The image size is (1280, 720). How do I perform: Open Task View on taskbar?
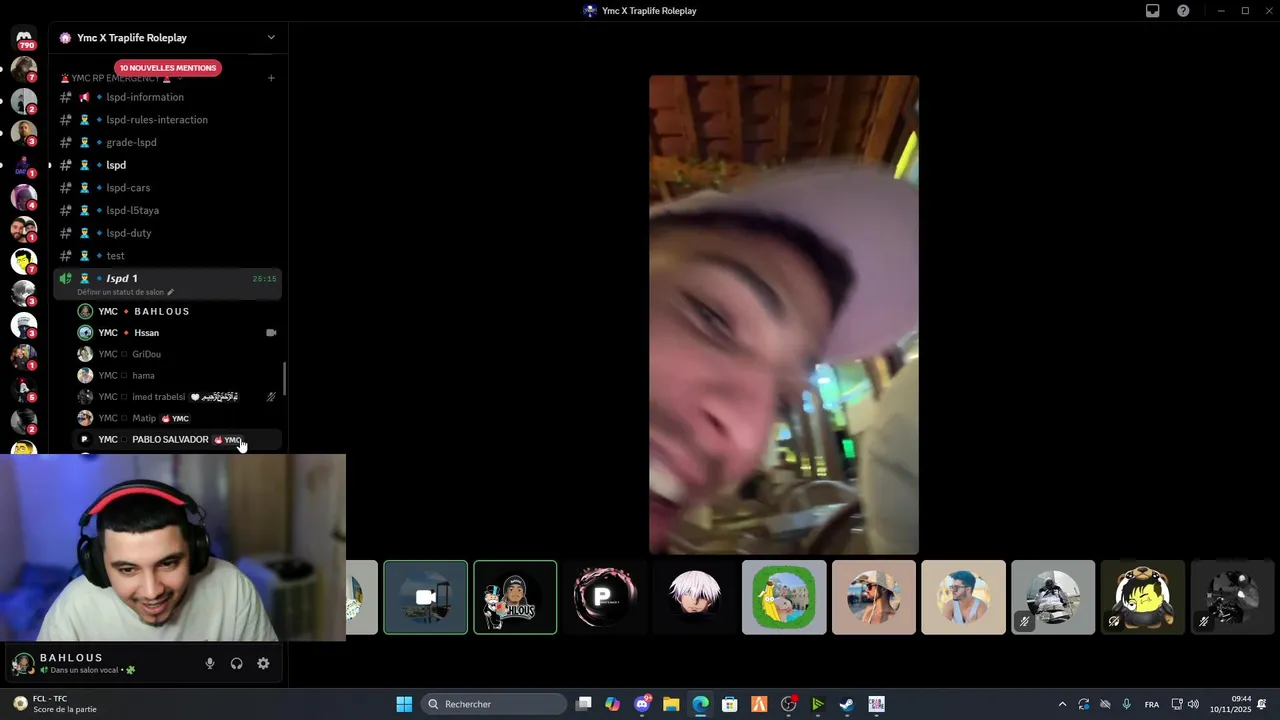[x=584, y=704]
